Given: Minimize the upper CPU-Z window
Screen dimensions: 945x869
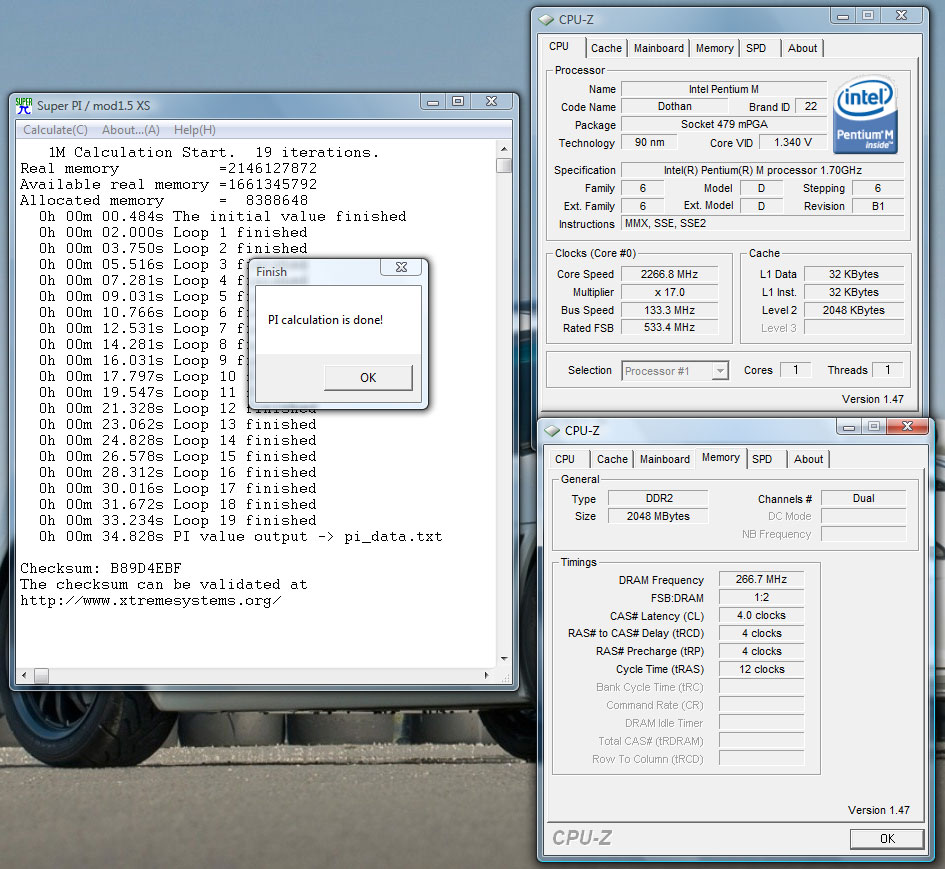Looking at the screenshot, I should 843,16.
